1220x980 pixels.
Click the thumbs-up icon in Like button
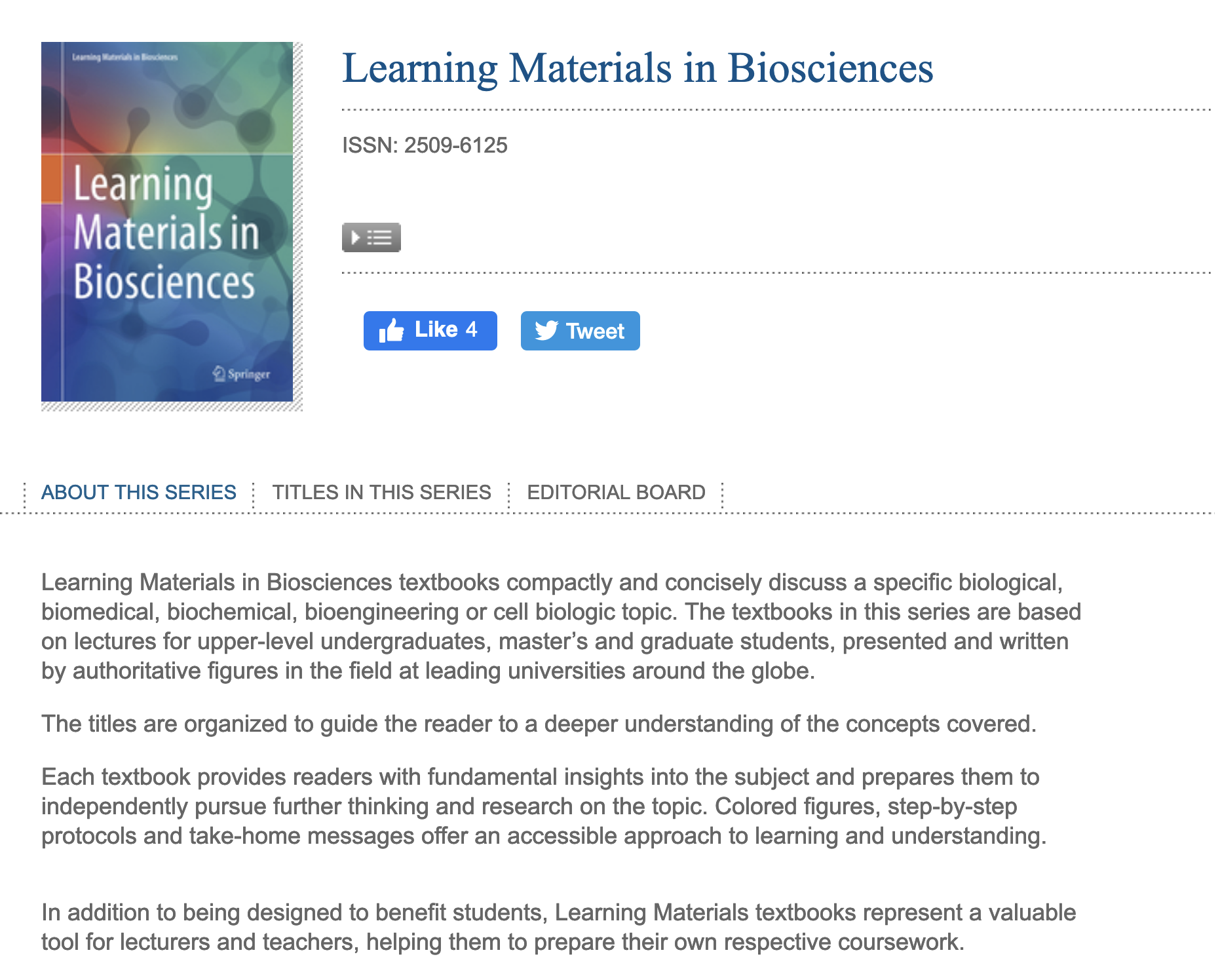point(391,330)
